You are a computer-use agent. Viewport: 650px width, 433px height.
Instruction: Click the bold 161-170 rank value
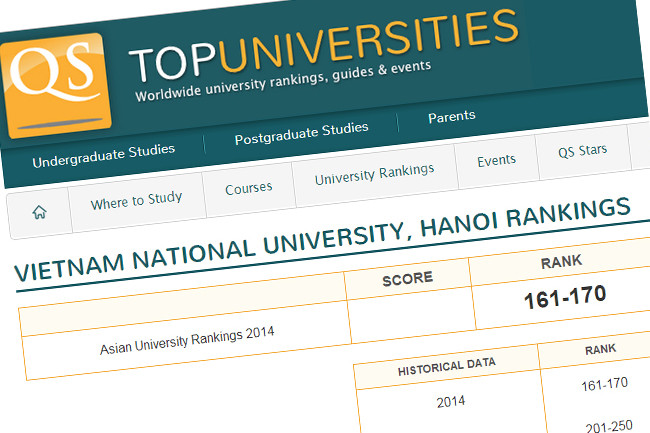coord(563,297)
